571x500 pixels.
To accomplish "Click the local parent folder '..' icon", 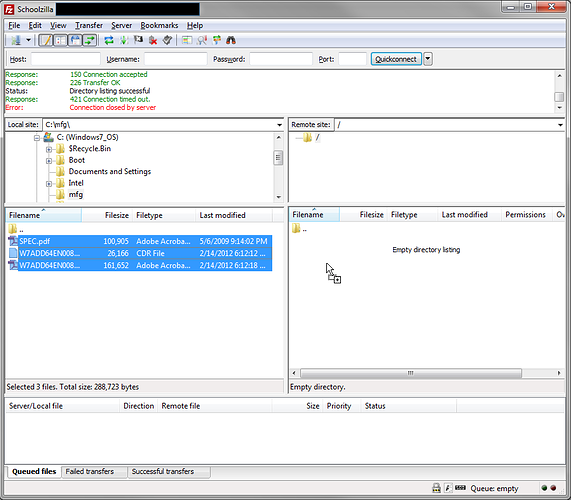I will pos(12,229).
